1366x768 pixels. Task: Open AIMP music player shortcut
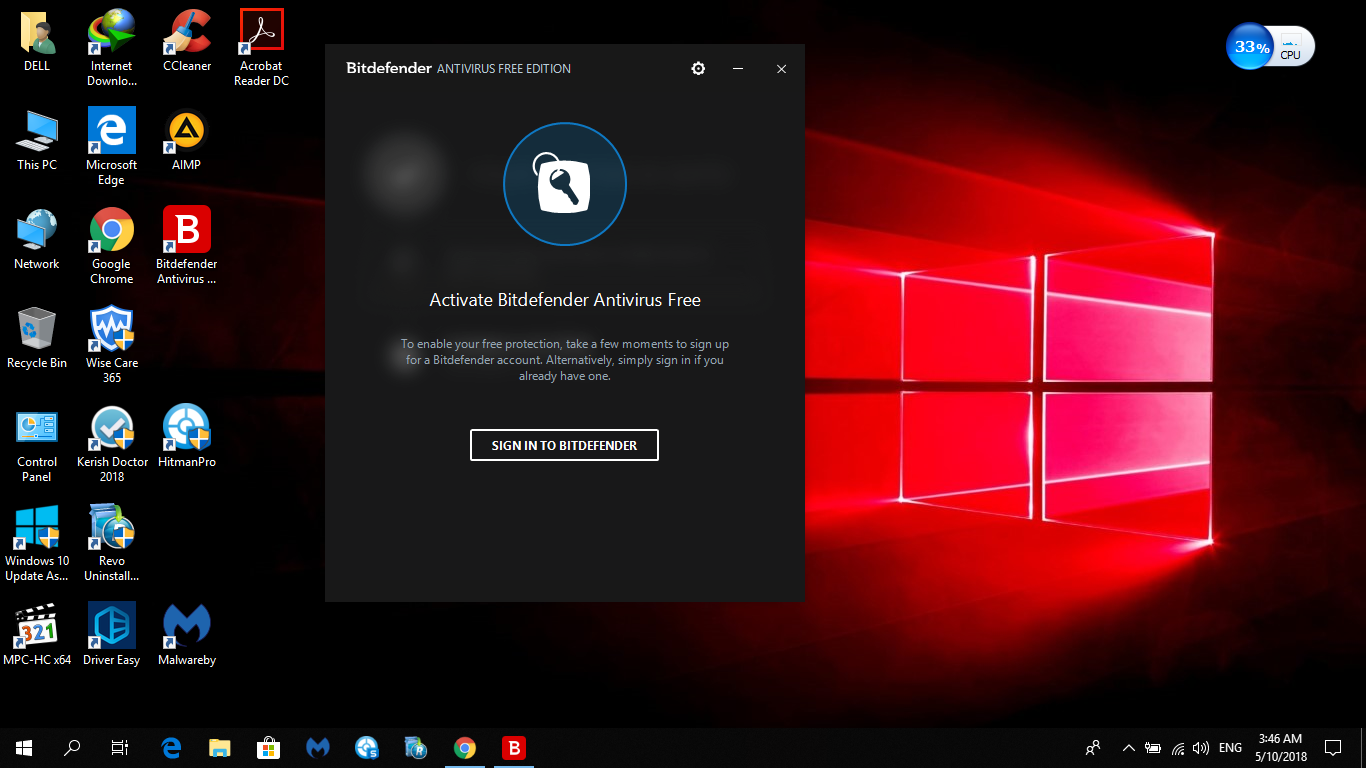187,140
